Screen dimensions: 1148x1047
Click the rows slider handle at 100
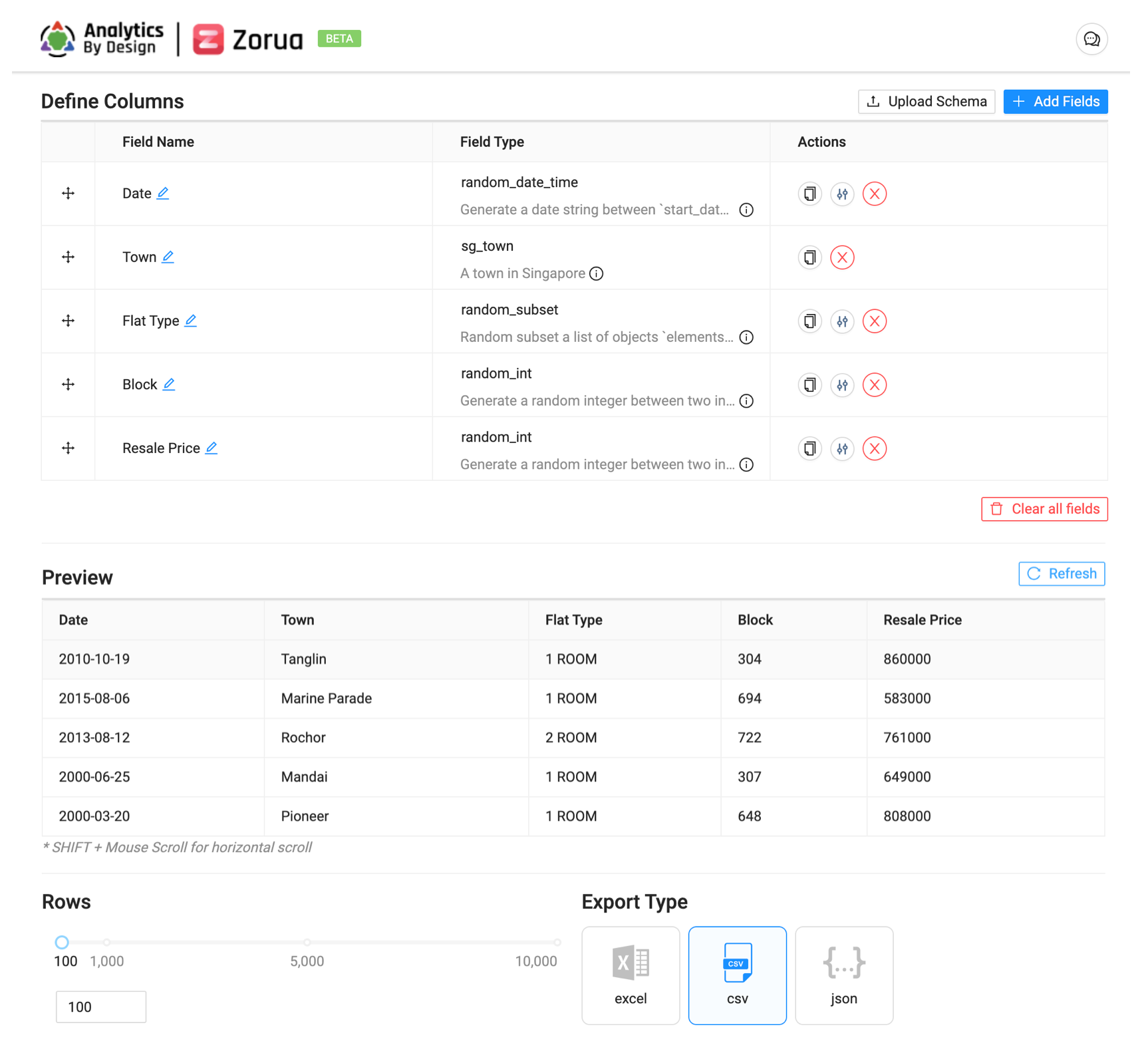point(62,942)
